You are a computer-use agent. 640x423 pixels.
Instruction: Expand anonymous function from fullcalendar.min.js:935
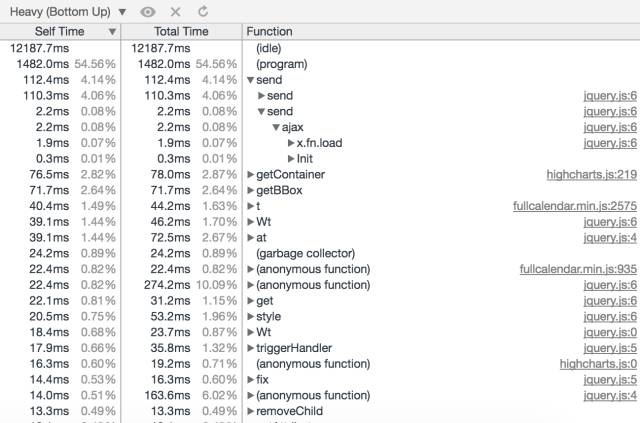pos(251,269)
